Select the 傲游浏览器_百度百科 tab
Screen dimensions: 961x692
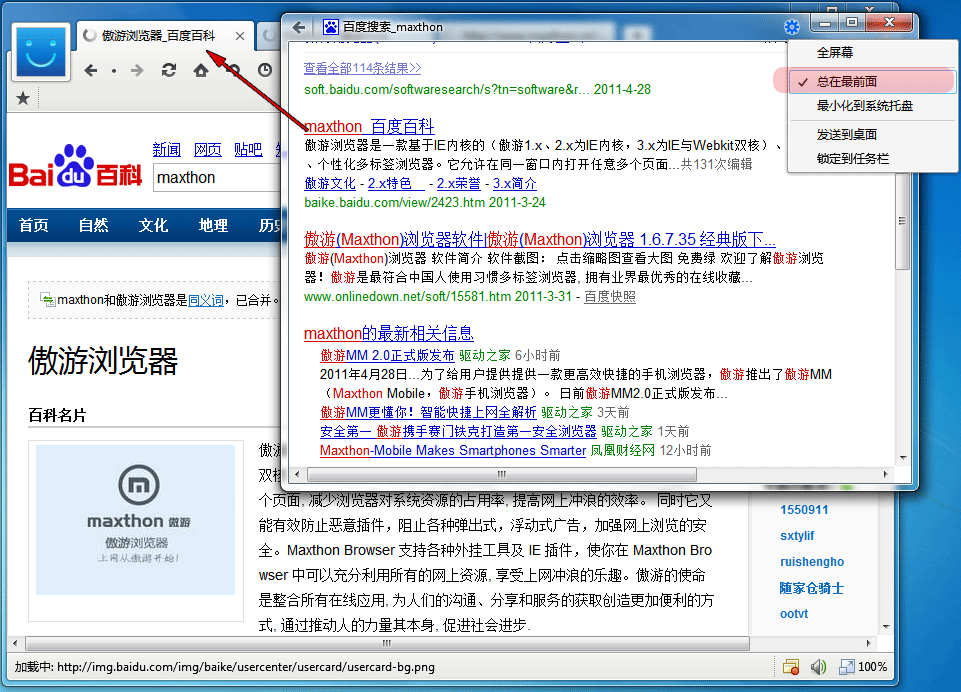158,36
